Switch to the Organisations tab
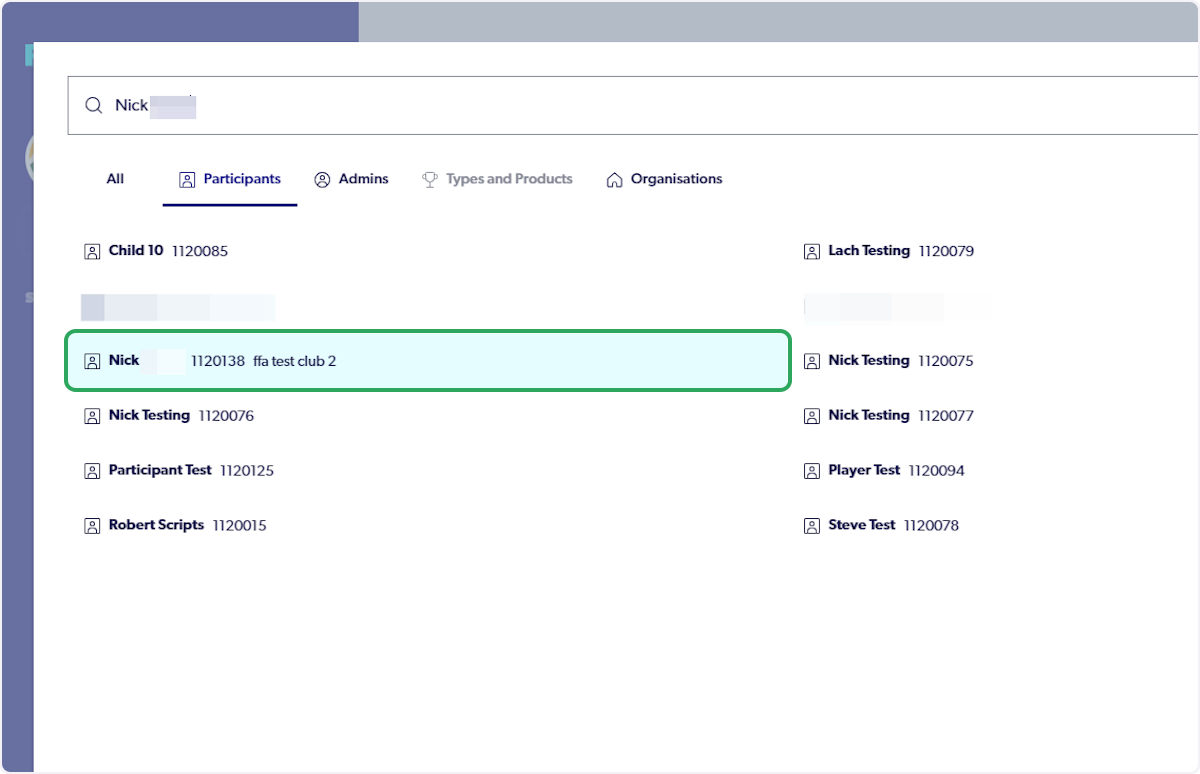 coord(664,179)
